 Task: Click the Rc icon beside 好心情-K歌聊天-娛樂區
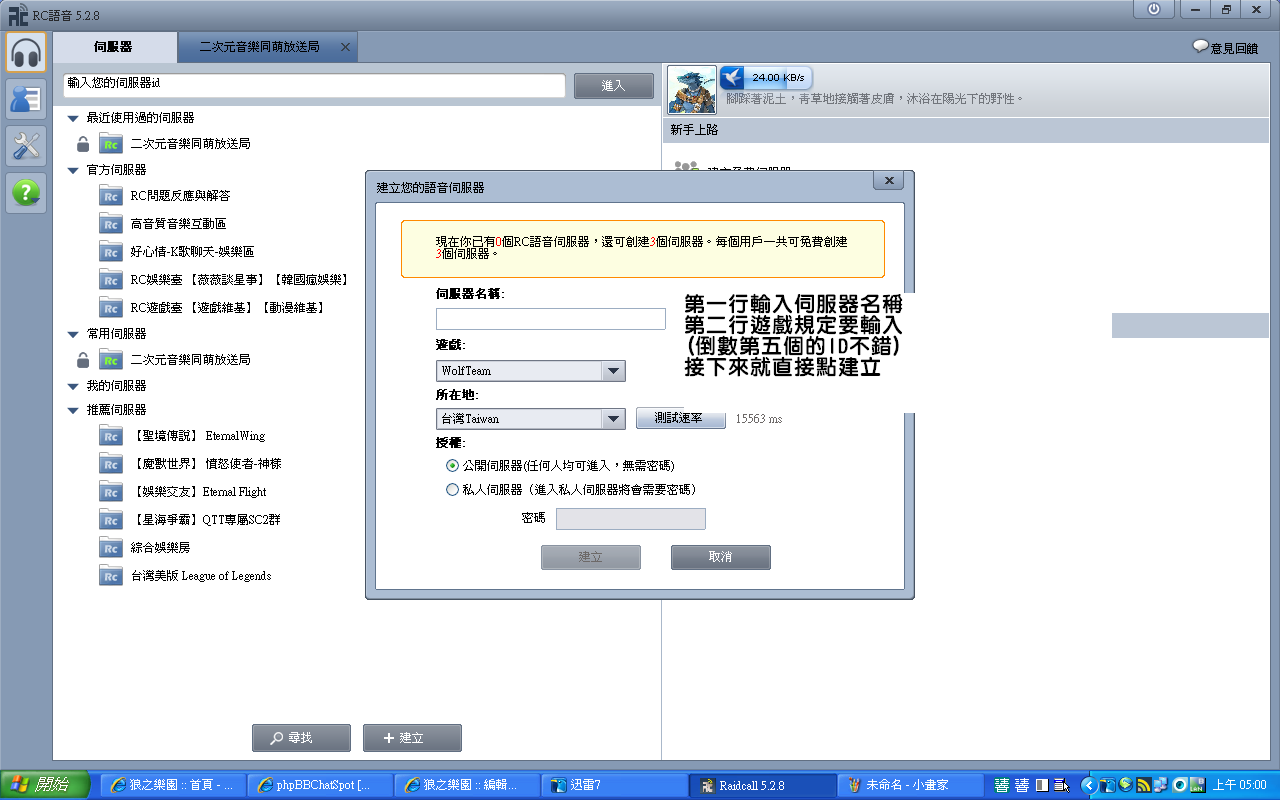coord(111,252)
